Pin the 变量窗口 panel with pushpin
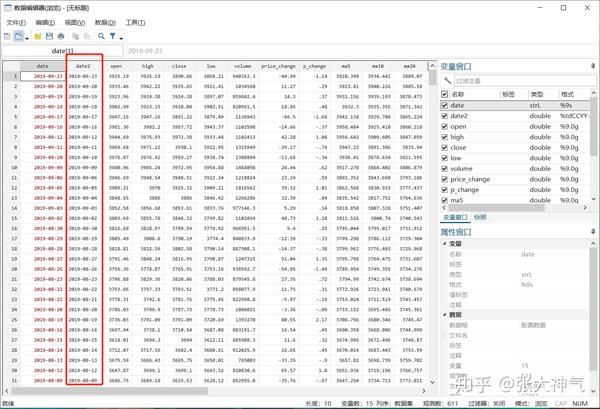Screen dimensions: 600x409 [x=593, y=66]
